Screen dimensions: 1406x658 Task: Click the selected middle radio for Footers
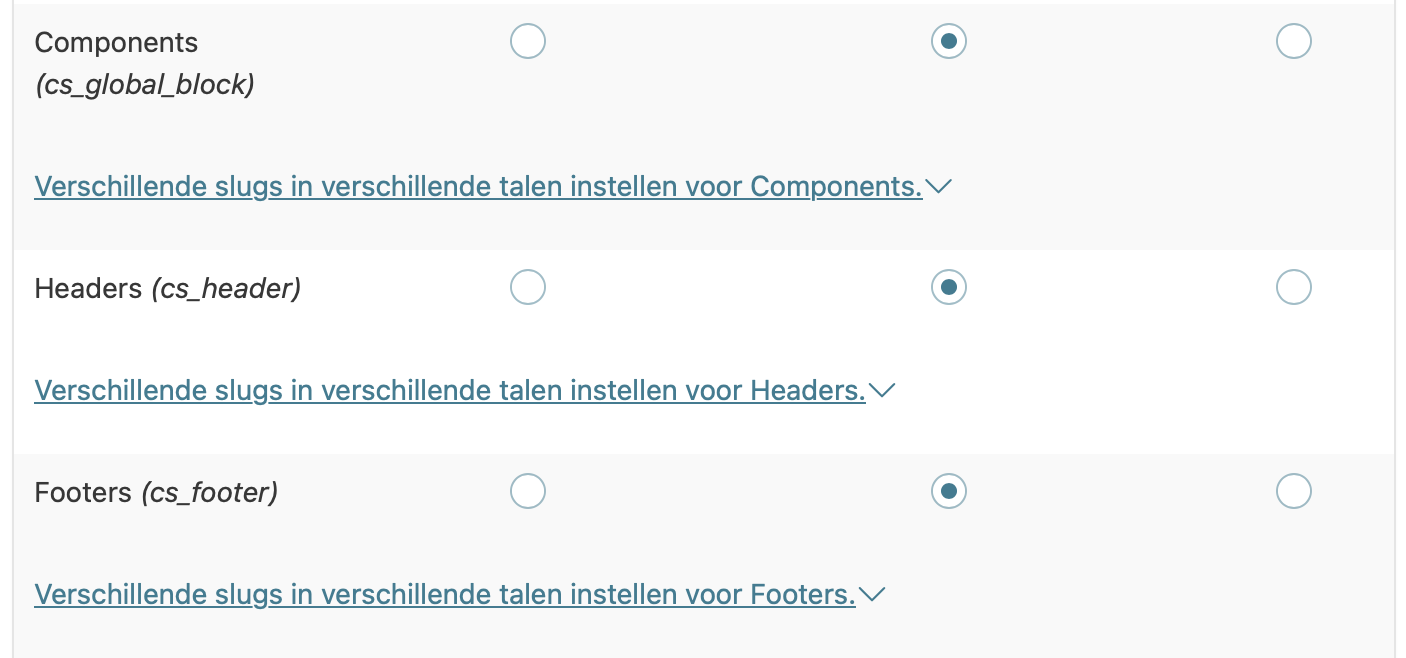pyautogui.click(x=948, y=492)
